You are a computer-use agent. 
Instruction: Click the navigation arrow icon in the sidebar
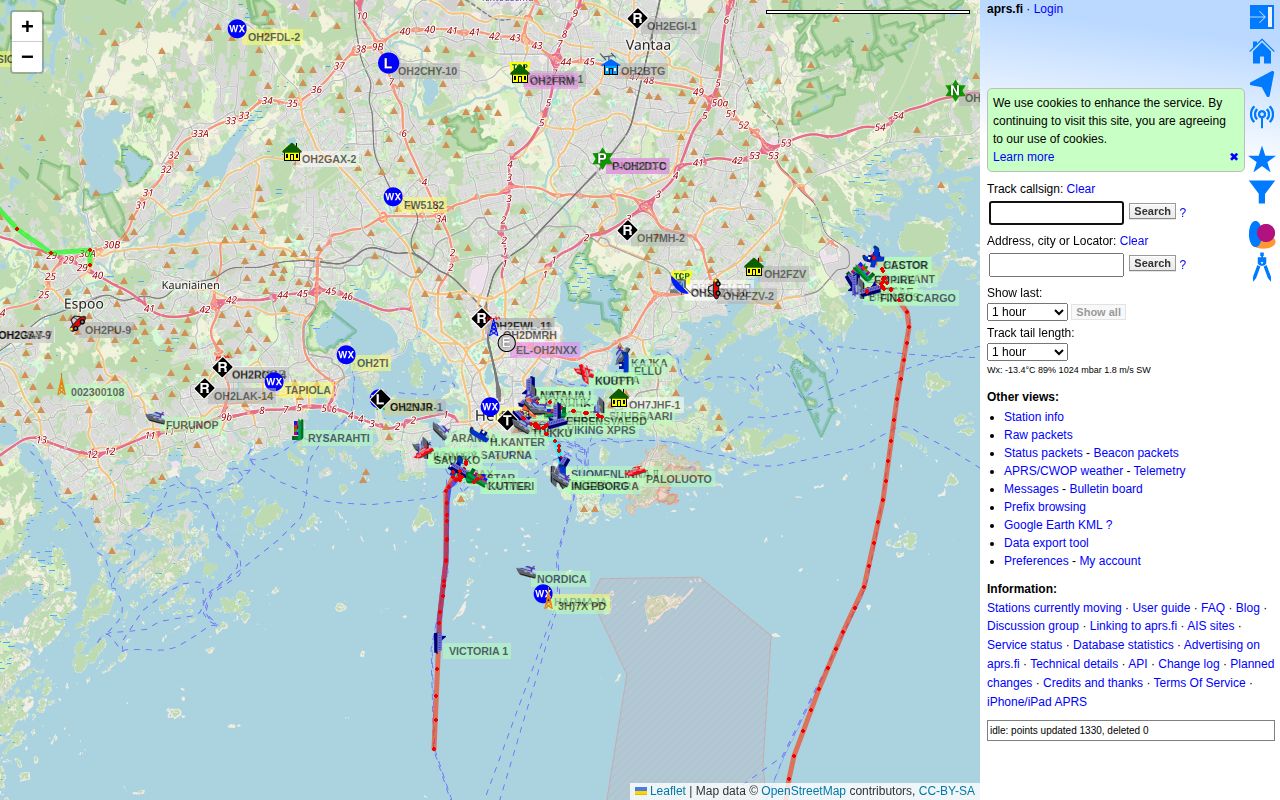(1261, 83)
